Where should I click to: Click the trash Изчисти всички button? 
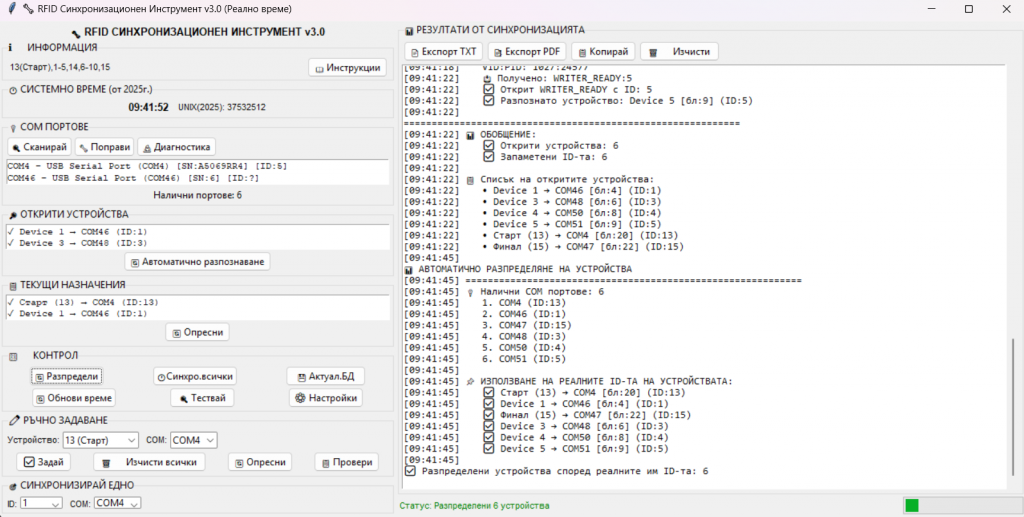tap(149, 462)
